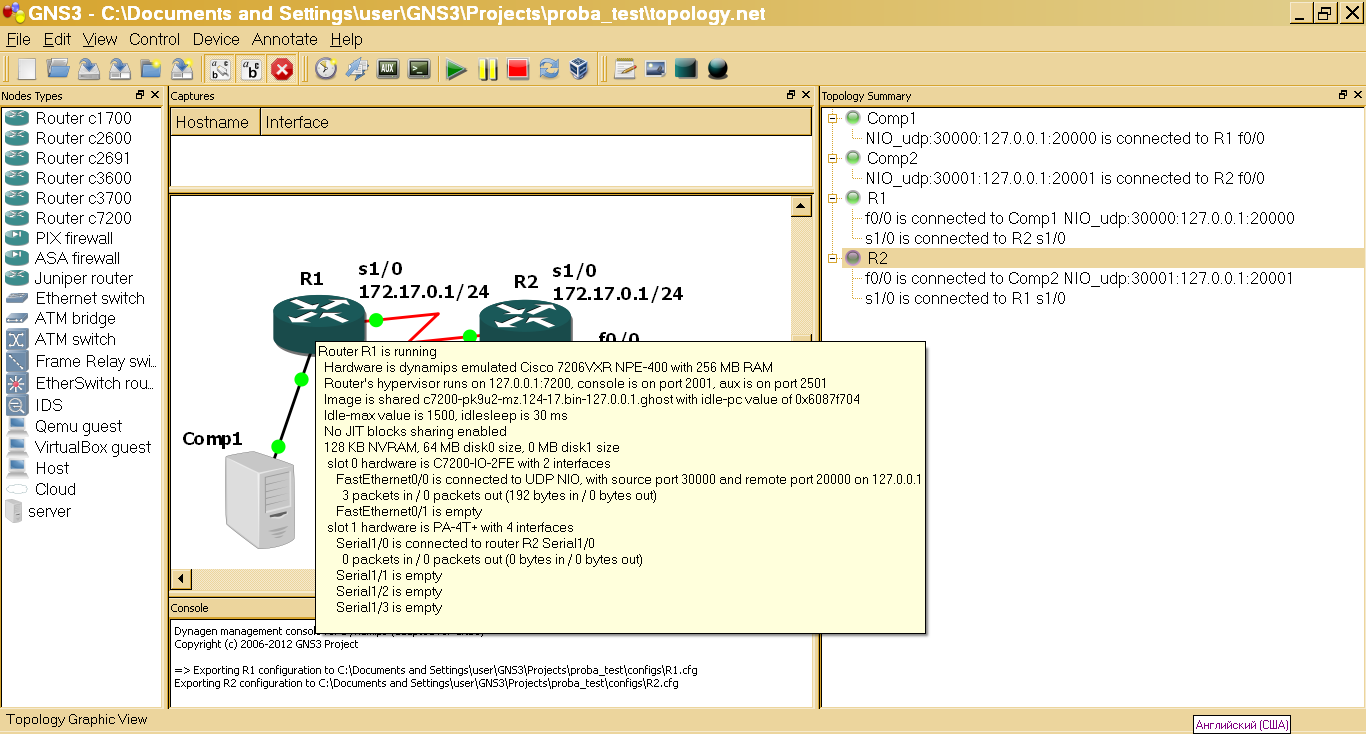Select Router c2600 node type
Viewport: 1366px width, 734px height.
point(81,138)
